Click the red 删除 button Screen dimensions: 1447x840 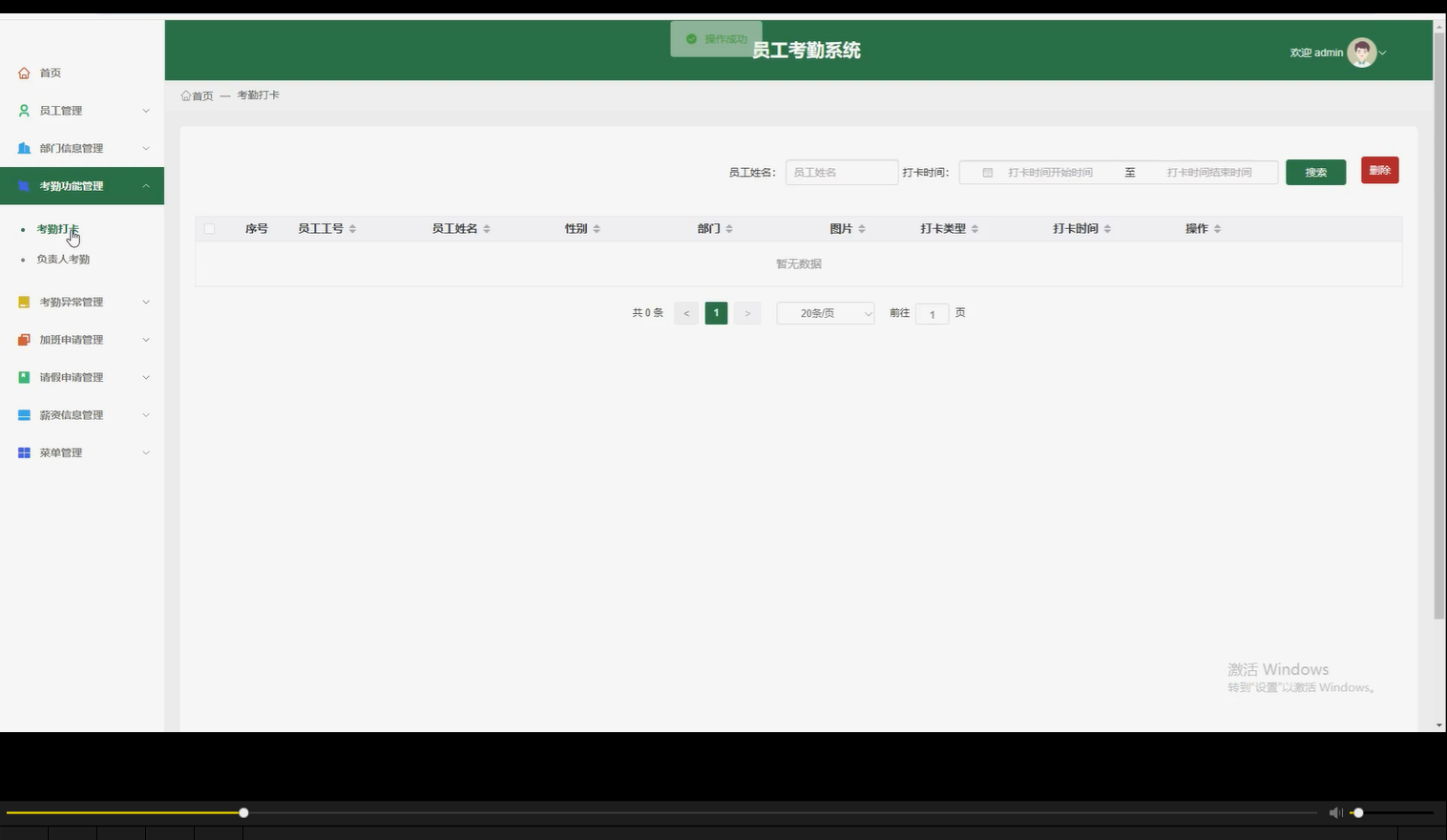(x=1380, y=170)
